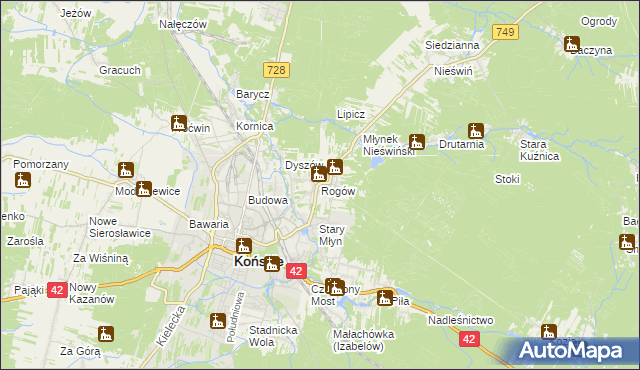
Task: Click church icon on Modliszewice label
Action: point(143,189)
